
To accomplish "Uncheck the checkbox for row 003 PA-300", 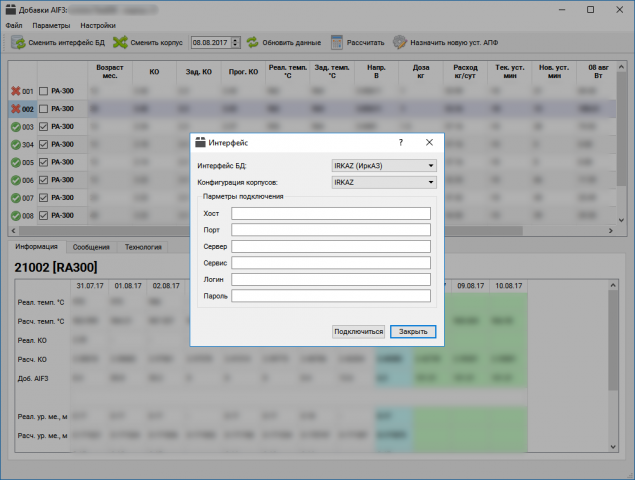I will 43,127.
